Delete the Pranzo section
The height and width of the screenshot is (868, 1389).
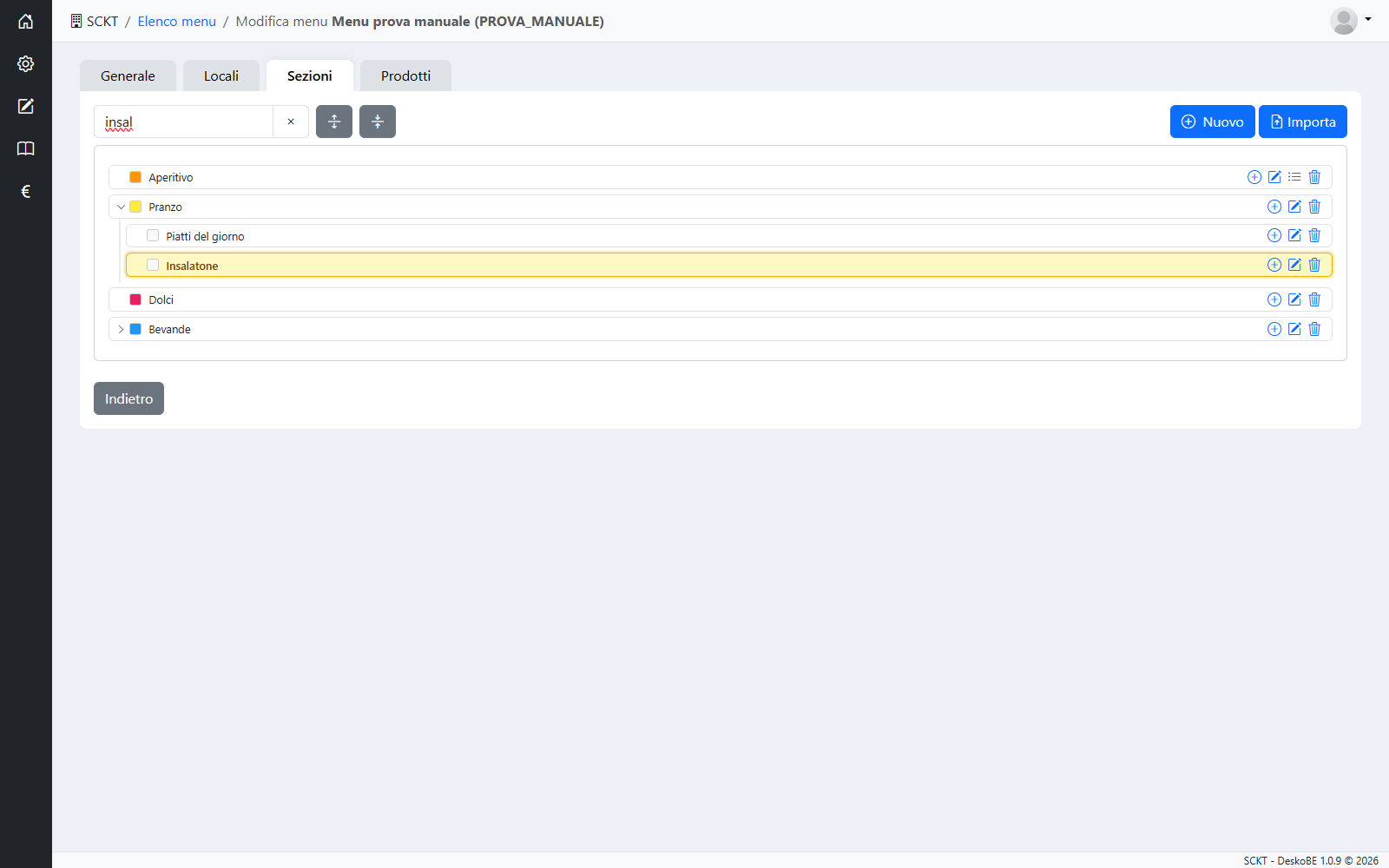click(1314, 207)
